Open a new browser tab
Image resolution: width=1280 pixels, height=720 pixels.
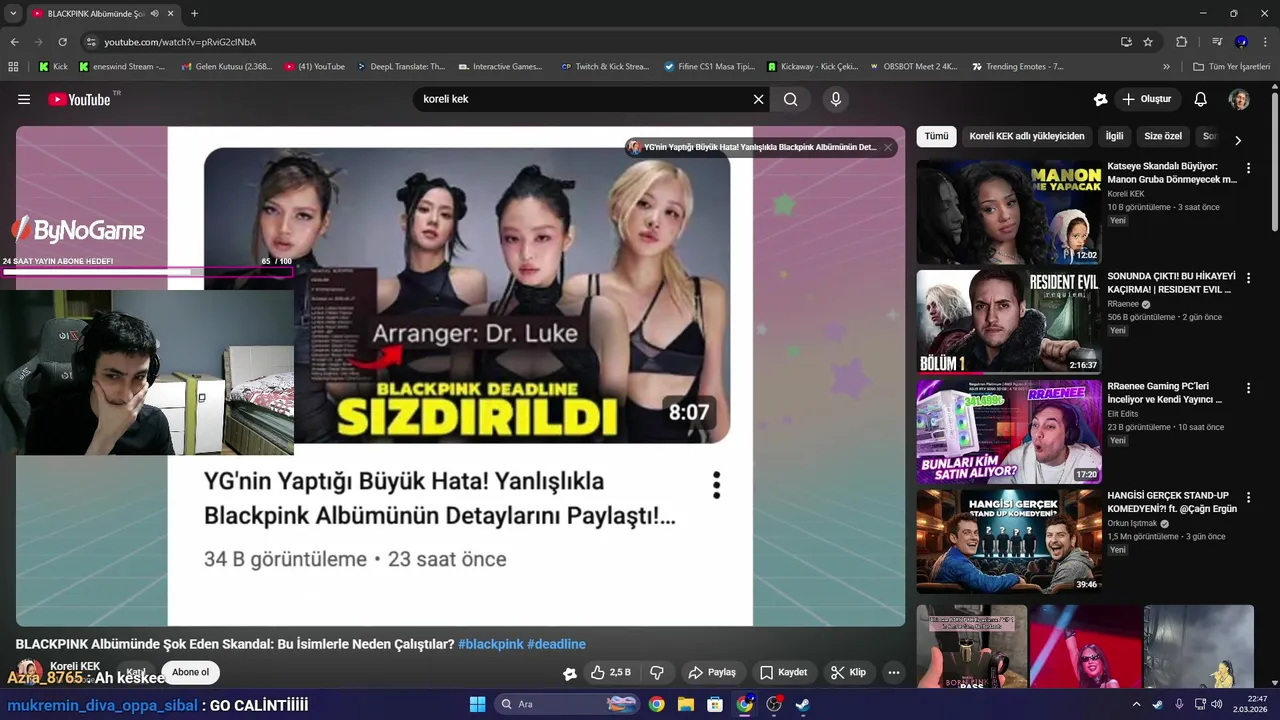[194, 14]
